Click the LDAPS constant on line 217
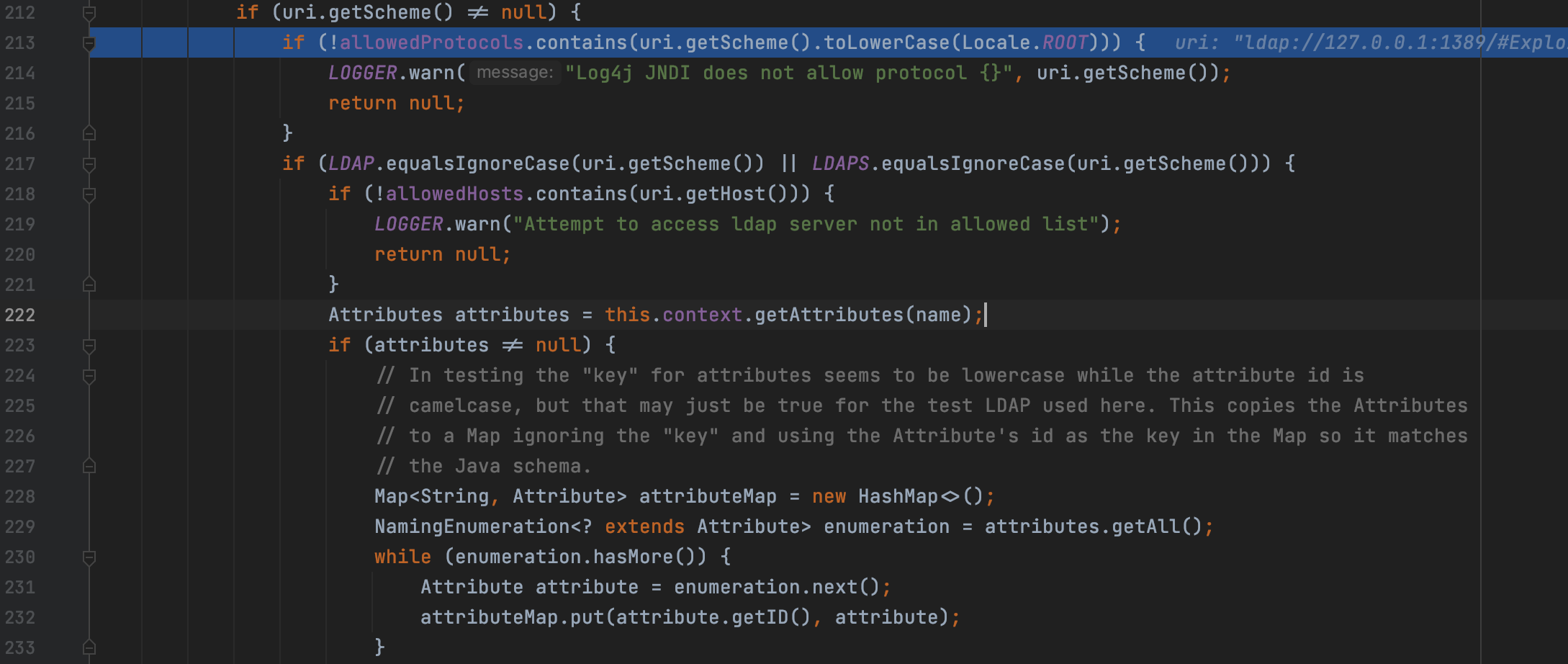The image size is (1568, 664). 840,163
